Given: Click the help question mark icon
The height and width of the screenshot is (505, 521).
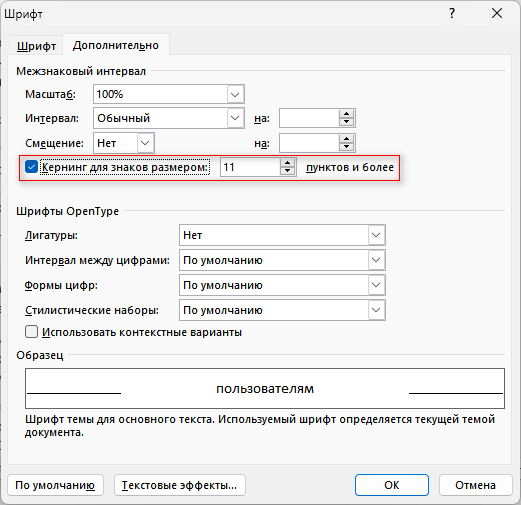Looking at the screenshot, I should tap(452, 13).
